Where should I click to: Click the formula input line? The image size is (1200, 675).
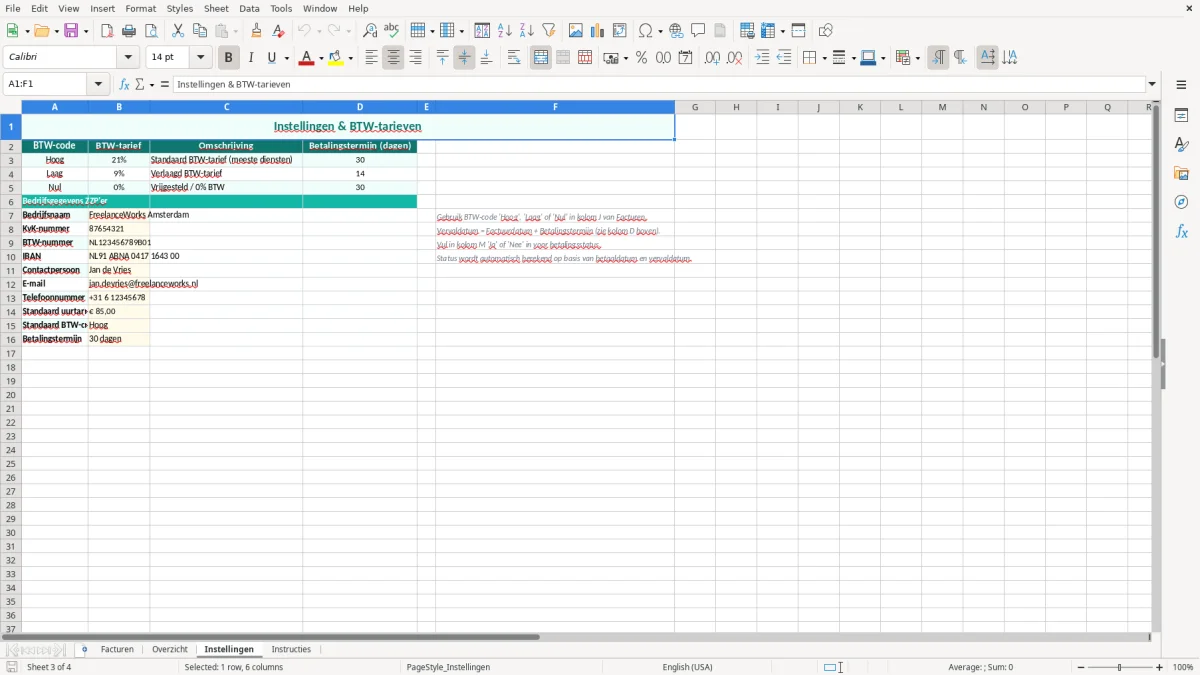point(659,84)
